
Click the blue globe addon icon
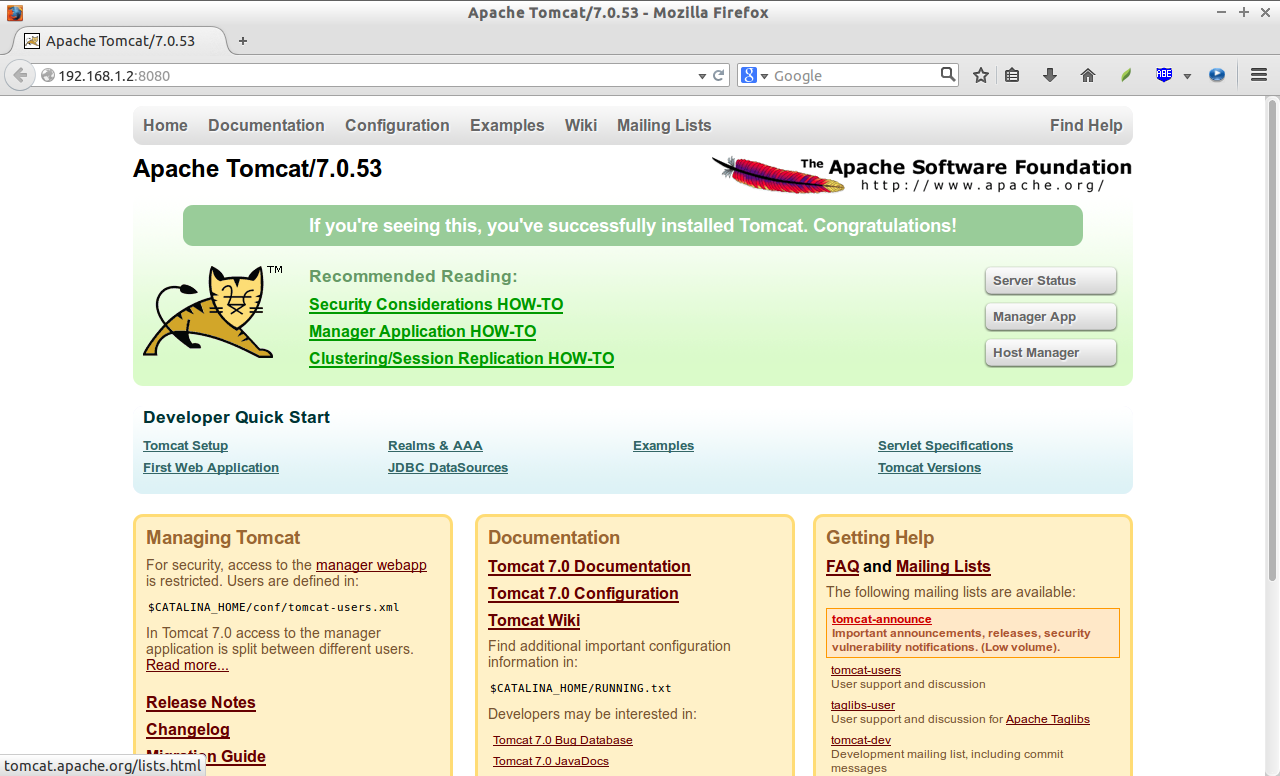[x=1217, y=75]
